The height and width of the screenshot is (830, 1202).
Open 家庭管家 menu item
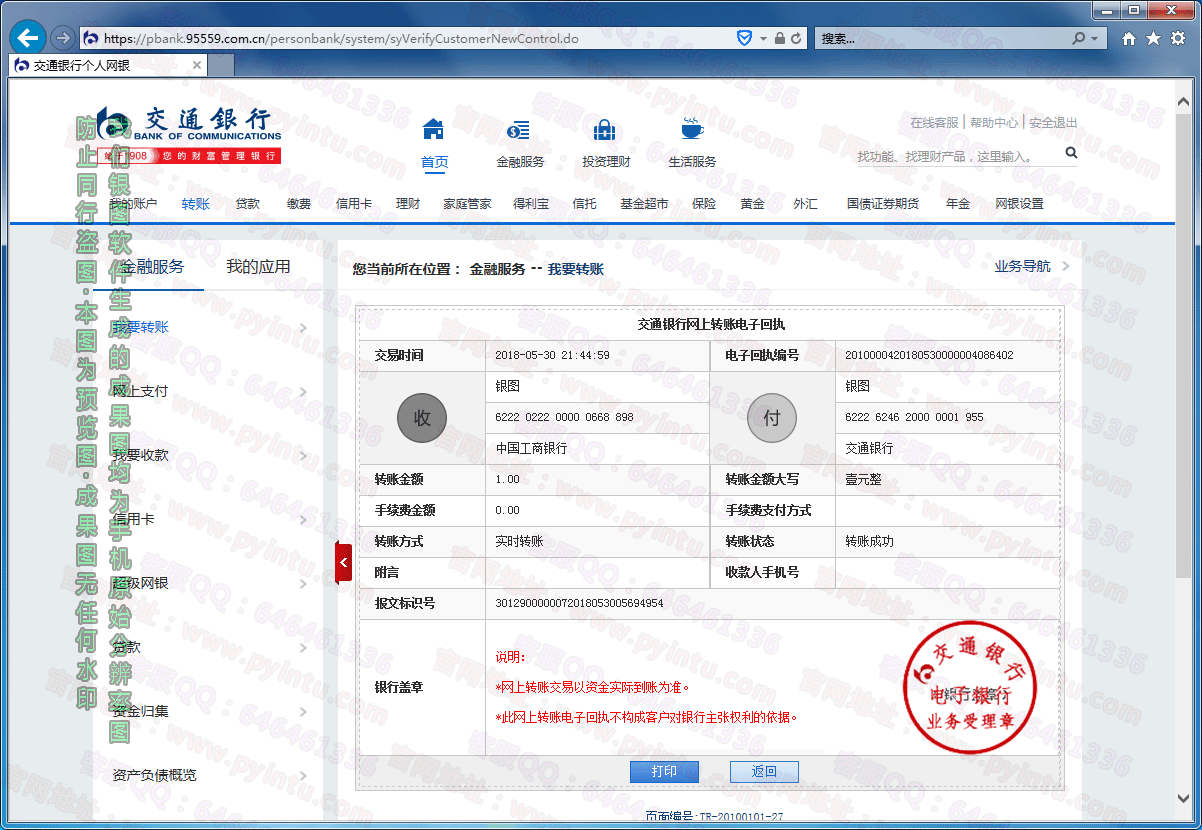[x=468, y=204]
